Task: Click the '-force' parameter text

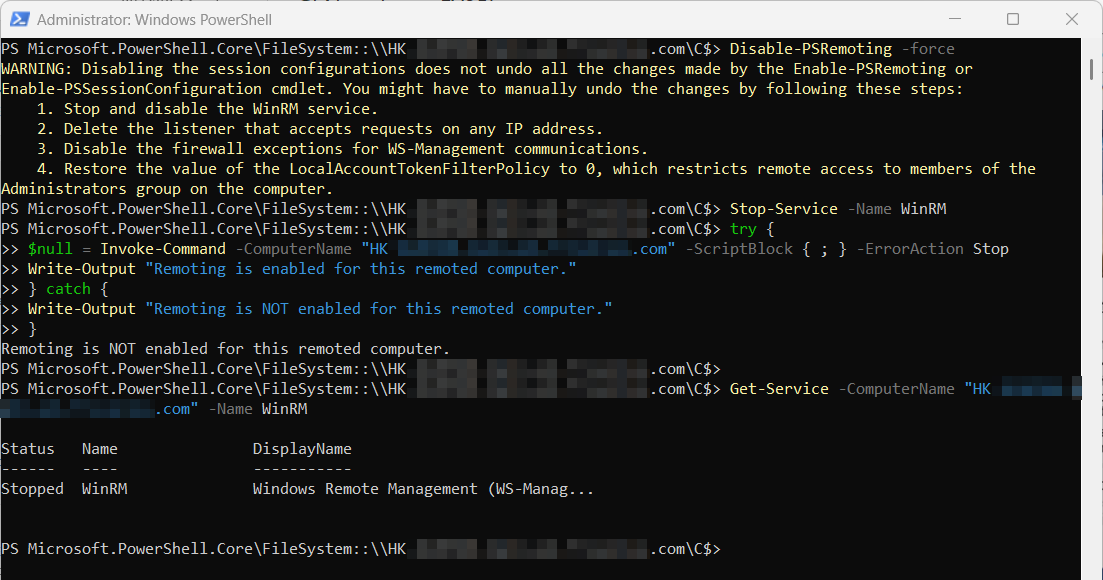Action: click(x=928, y=49)
